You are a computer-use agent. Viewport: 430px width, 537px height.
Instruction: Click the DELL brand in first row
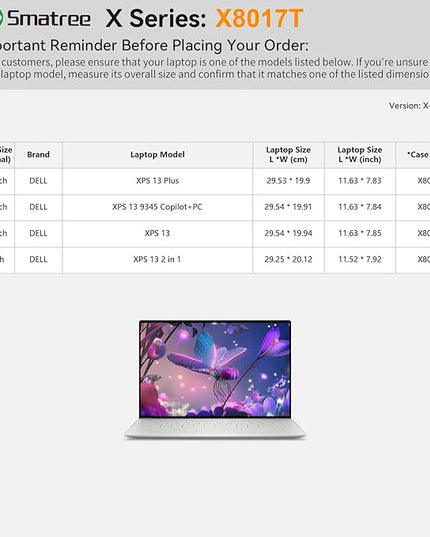(x=38, y=181)
